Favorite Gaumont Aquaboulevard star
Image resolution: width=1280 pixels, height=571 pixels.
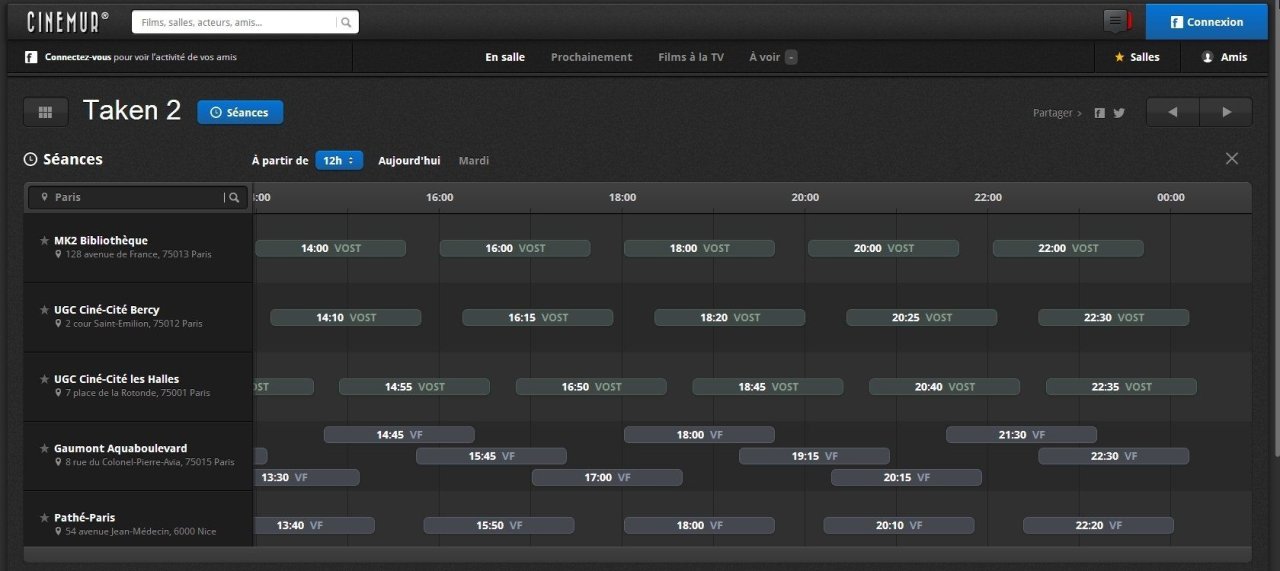coord(44,448)
